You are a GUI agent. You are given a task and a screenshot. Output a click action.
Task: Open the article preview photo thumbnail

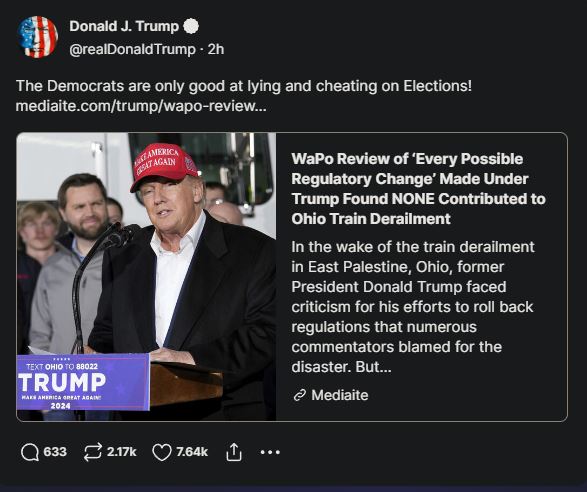tap(146, 277)
